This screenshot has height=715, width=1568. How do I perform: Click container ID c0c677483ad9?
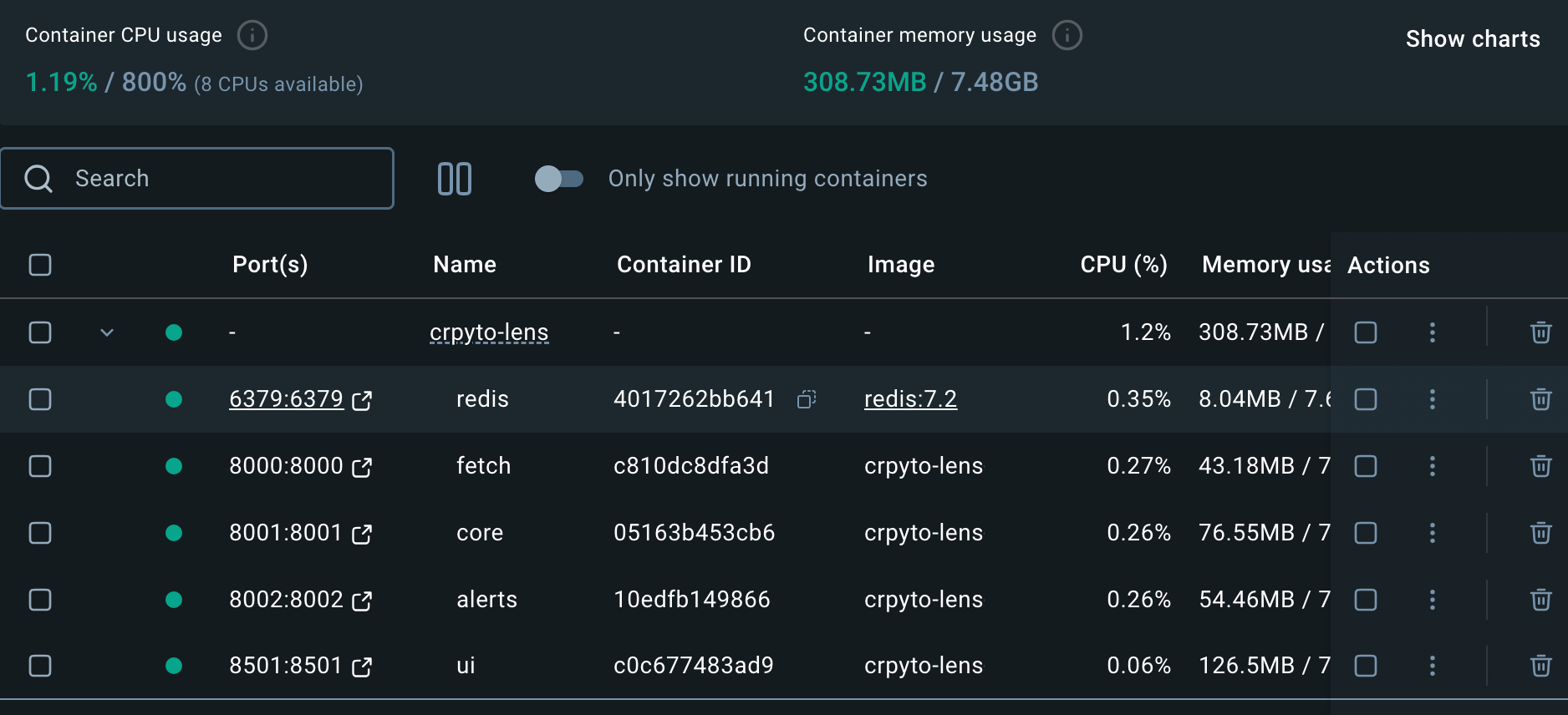pyautogui.click(x=693, y=666)
